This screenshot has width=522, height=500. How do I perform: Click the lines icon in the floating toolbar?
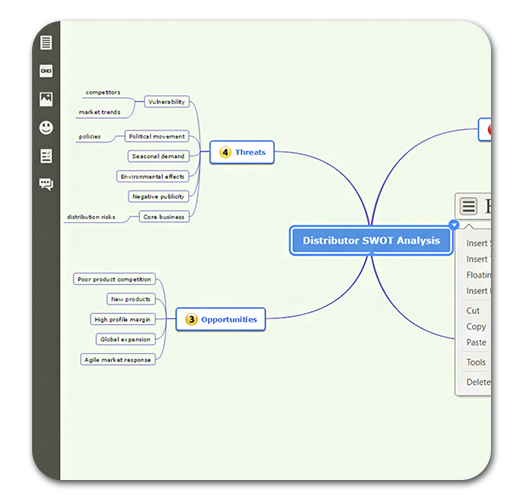click(468, 206)
